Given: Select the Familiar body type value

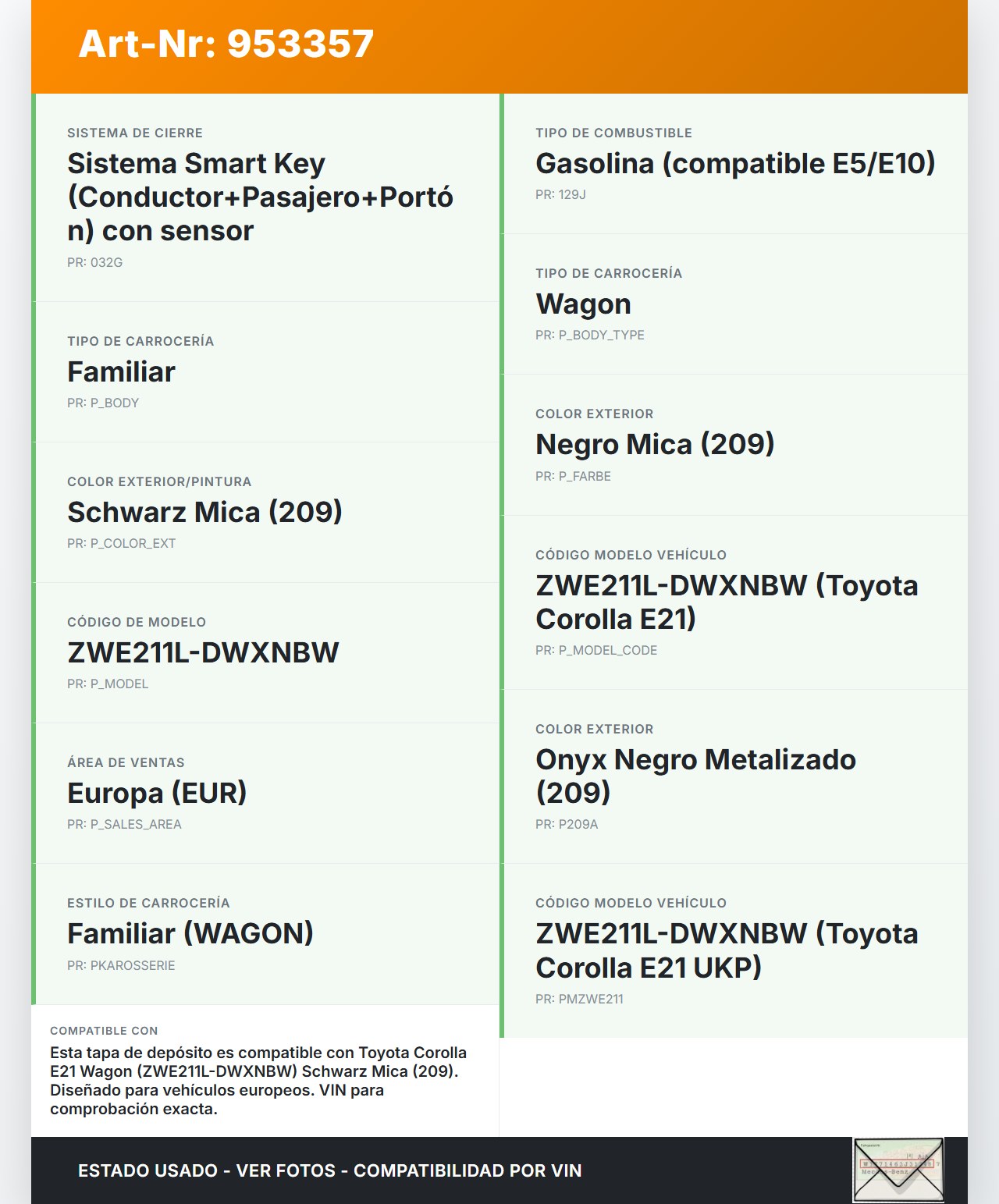Looking at the screenshot, I should point(121,372).
